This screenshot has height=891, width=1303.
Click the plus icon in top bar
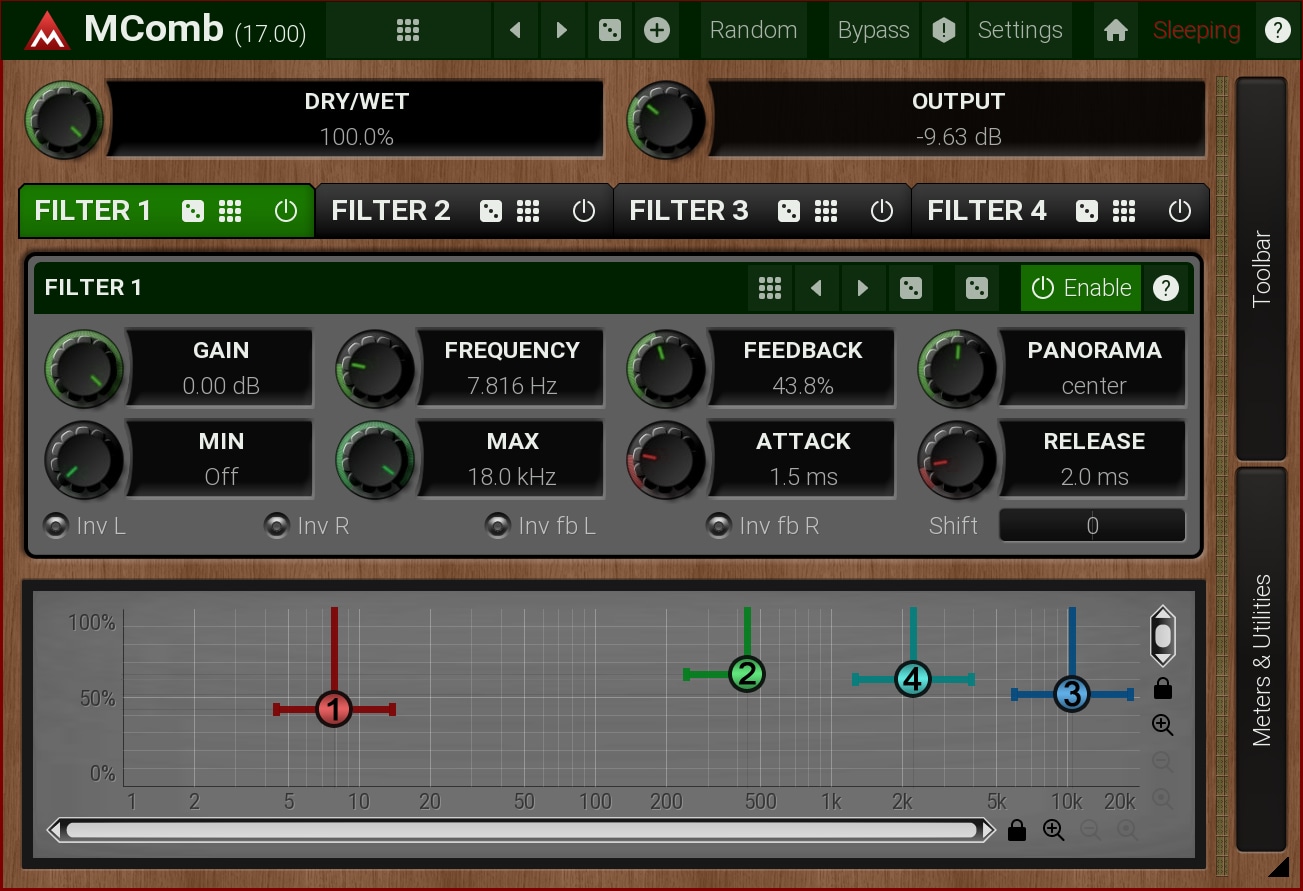(656, 30)
